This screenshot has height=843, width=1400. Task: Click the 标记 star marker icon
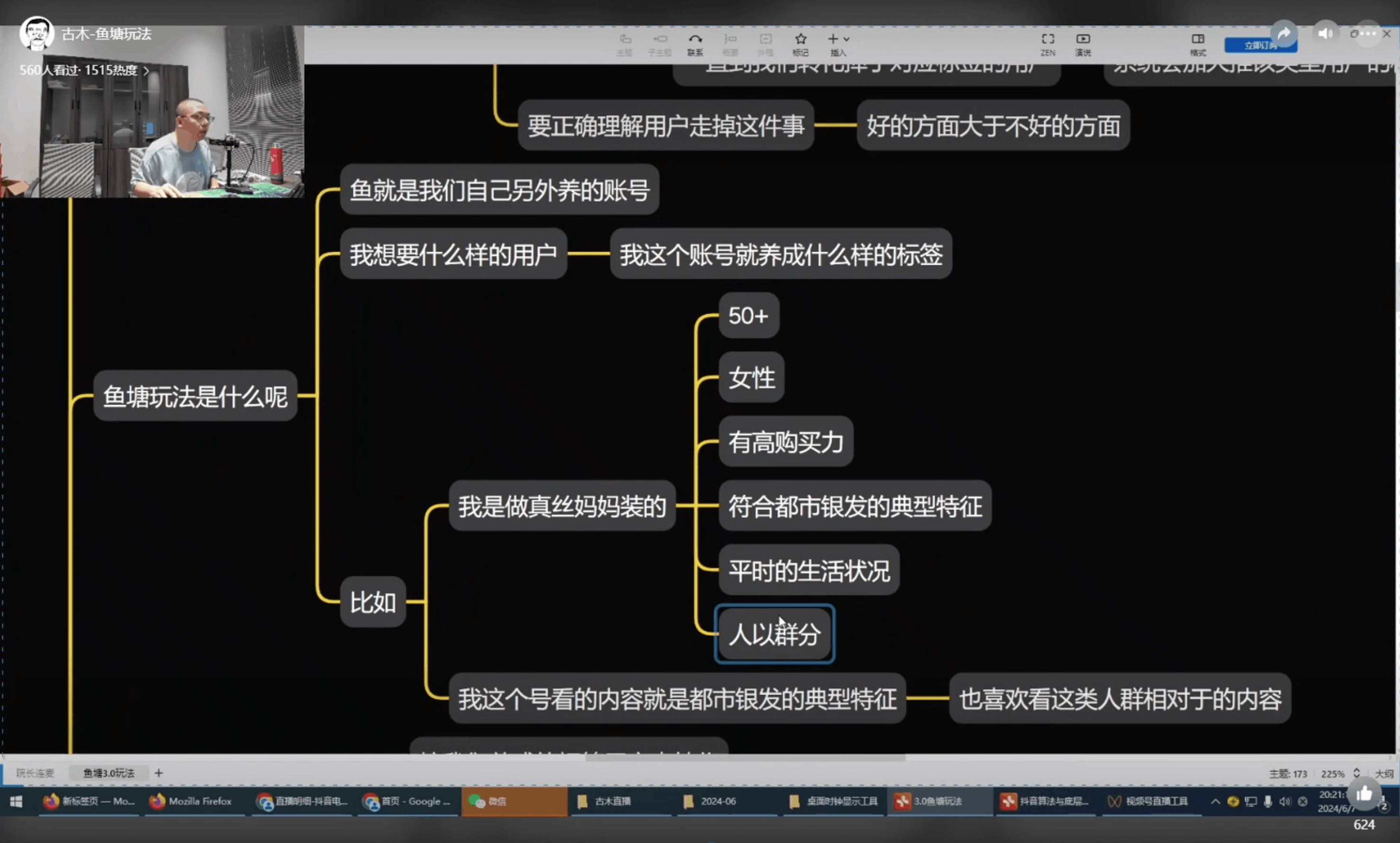point(800,39)
